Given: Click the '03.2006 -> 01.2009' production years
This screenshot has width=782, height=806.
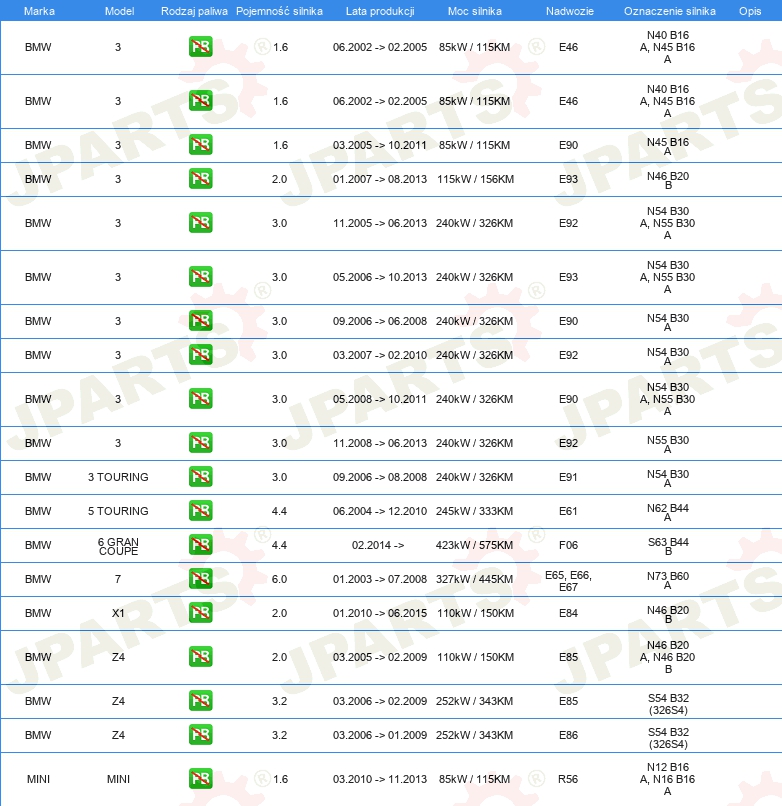Looking at the screenshot, I should click(x=379, y=735).
